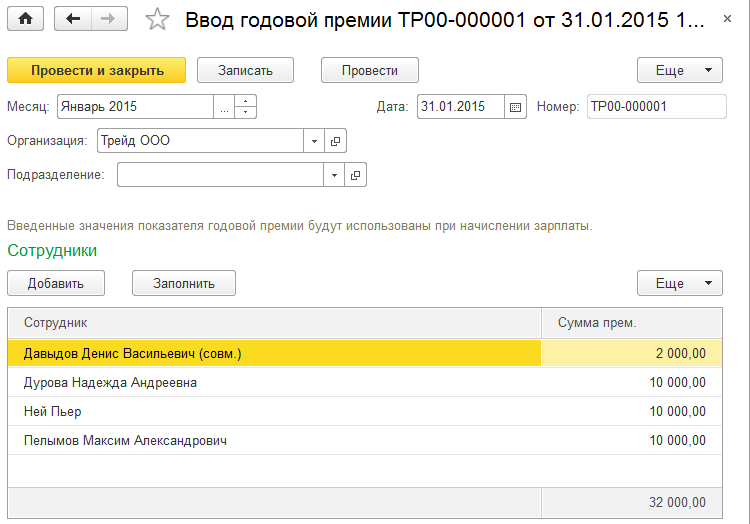Click Добавить to add an employee
750x524 pixels.
[x=56, y=283]
